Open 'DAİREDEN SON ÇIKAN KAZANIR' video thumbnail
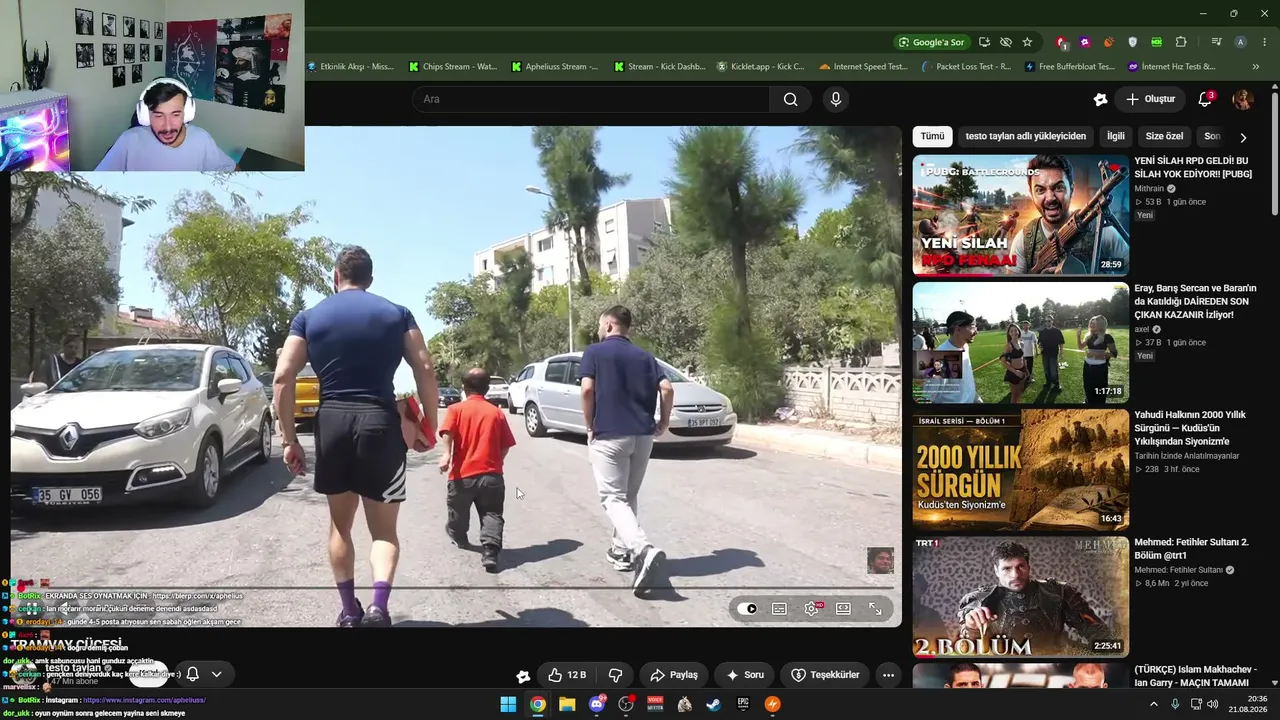 point(1020,343)
